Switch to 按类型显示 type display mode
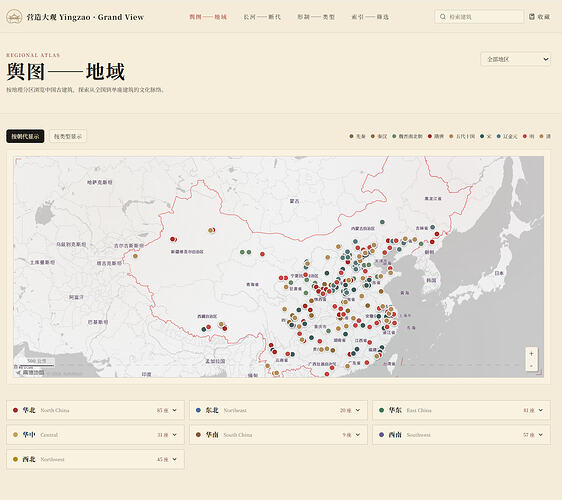The image size is (562, 500). pos(68,136)
